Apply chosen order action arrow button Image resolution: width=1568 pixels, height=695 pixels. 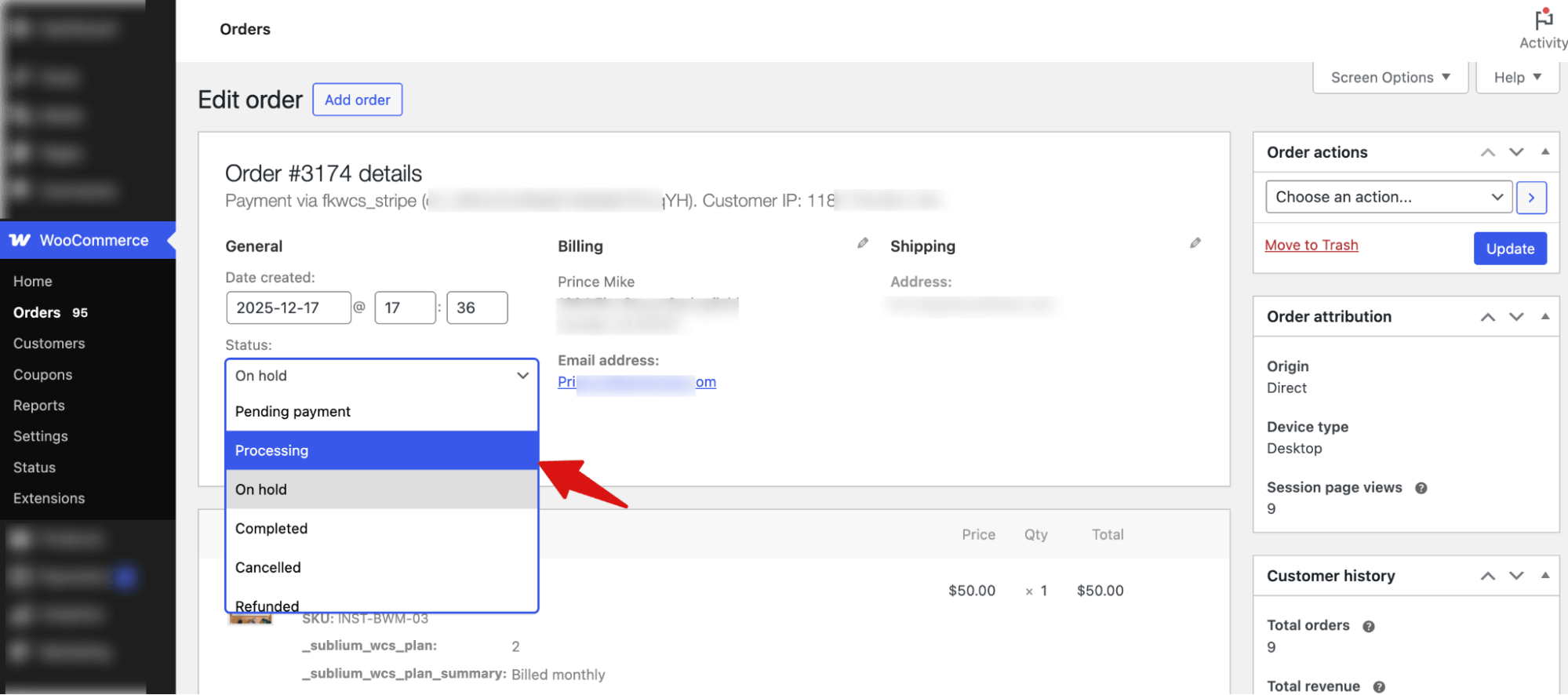[1531, 198]
